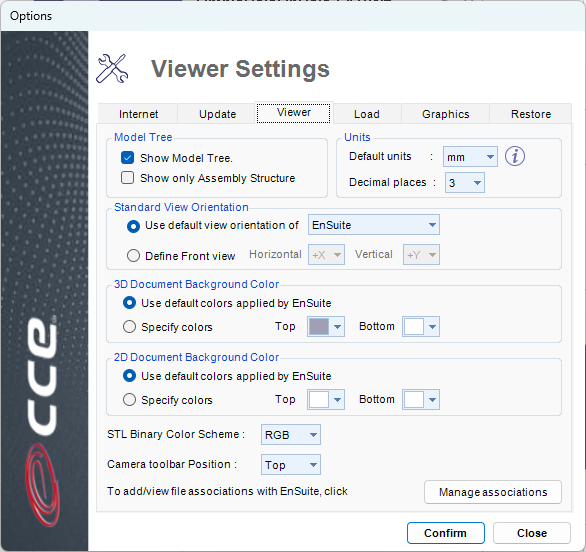Open the STL Binary Color Scheme dropdown
The height and width of the screenshot is (552, 586).
pyautogui.click(x=291, y=435)
